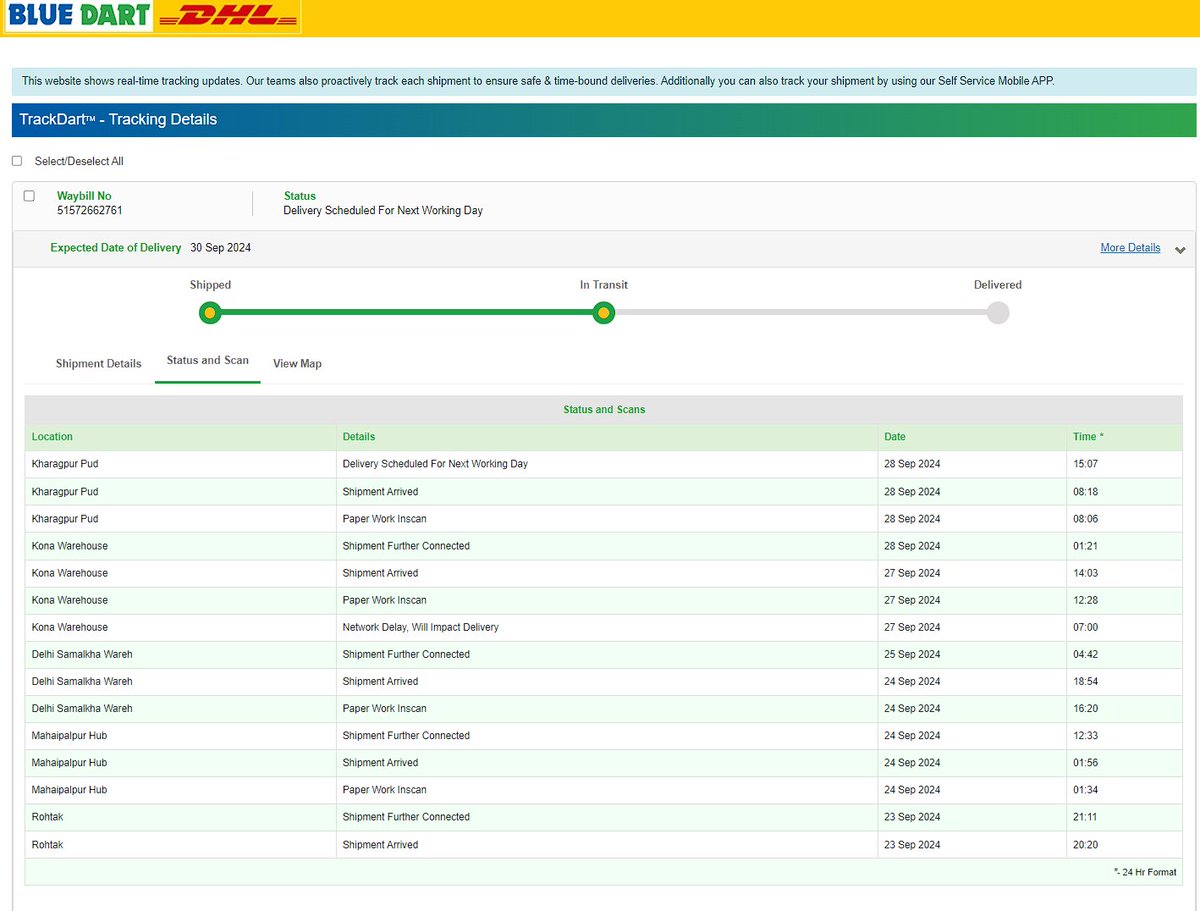This screenshot has width=1200, height=911.
Task: Click the DHL logo in the header
Action: click(227, 17)
